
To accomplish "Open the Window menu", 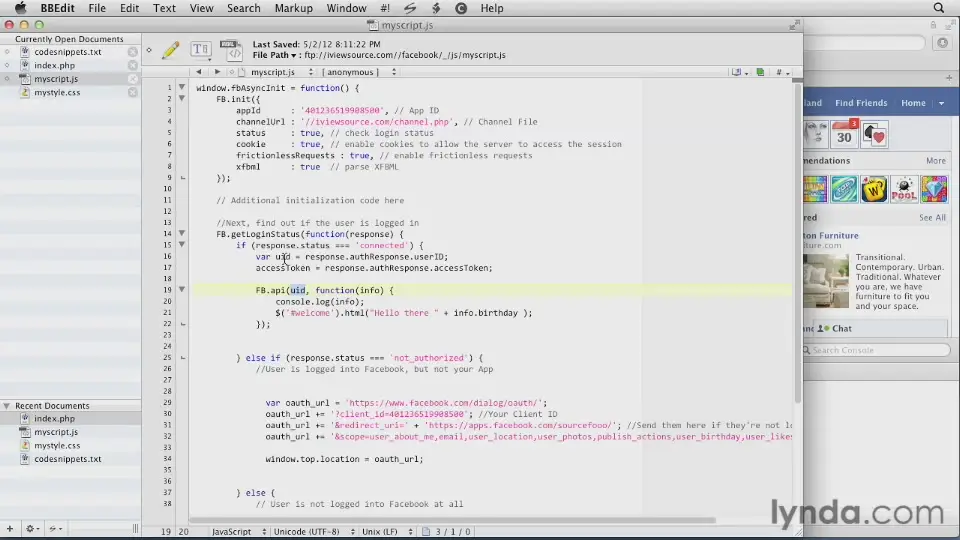I will pos(347,8).
